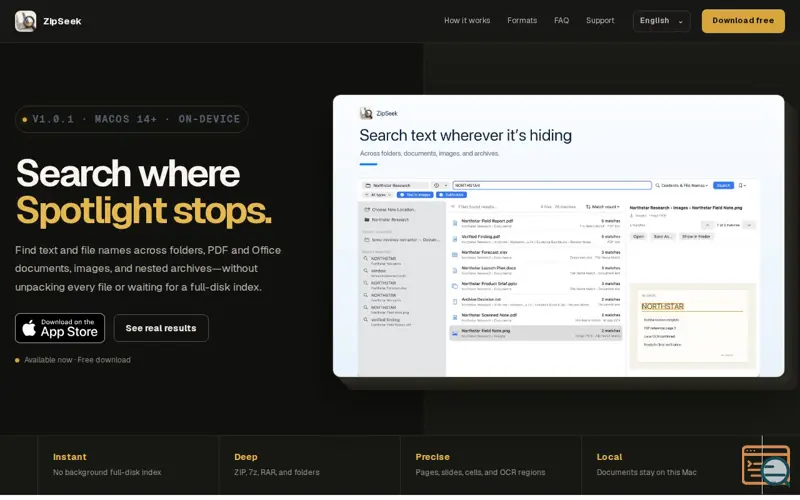Expand the All types filter dropdown
Screen dimensions: 800x500
point(378,195)
